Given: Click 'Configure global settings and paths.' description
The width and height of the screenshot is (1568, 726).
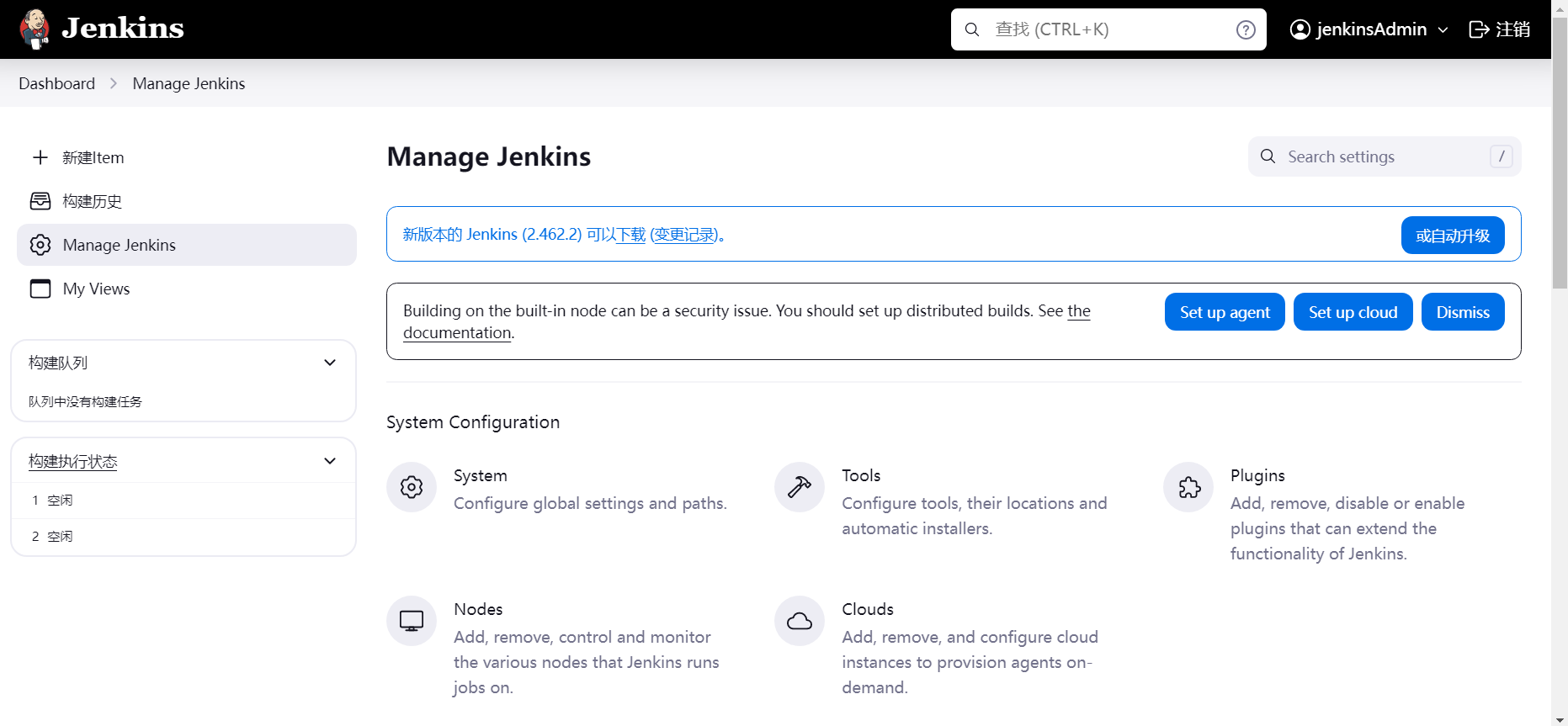Looking at the screenshot, I should click(x=590, y=503).
